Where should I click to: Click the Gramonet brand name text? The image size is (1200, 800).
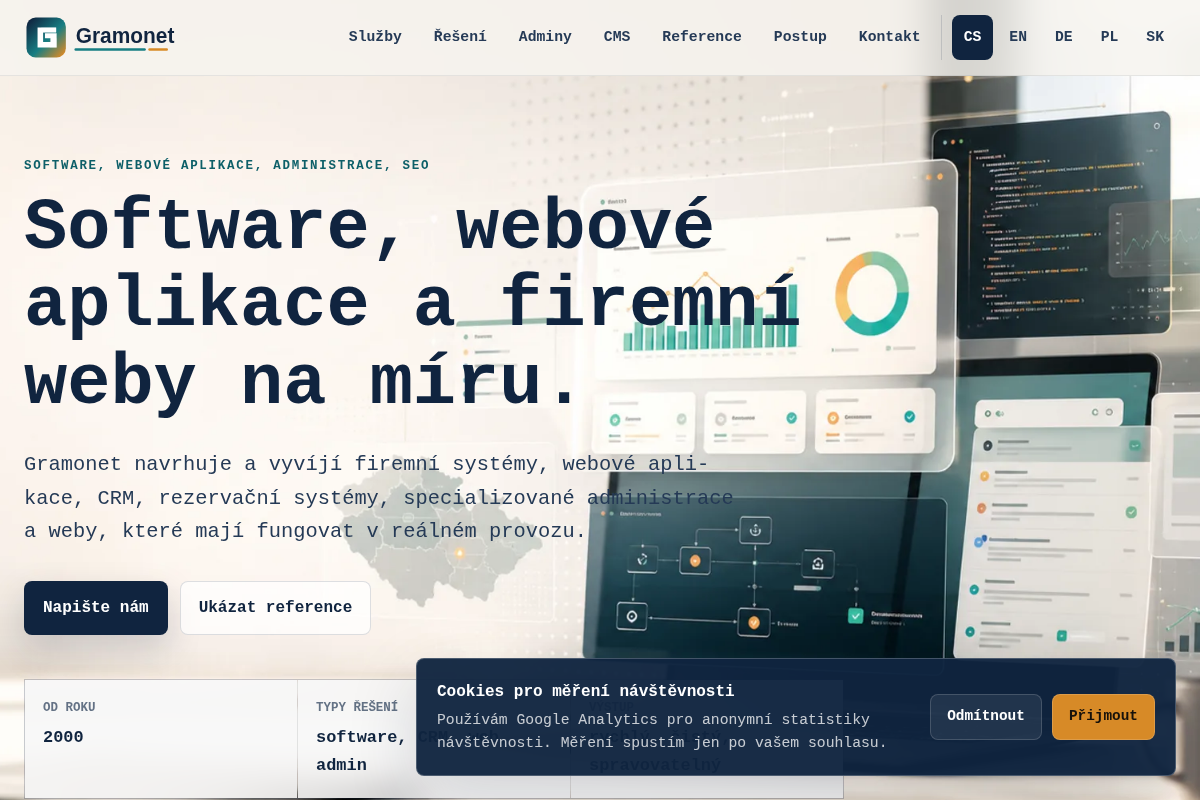[125, 36]
